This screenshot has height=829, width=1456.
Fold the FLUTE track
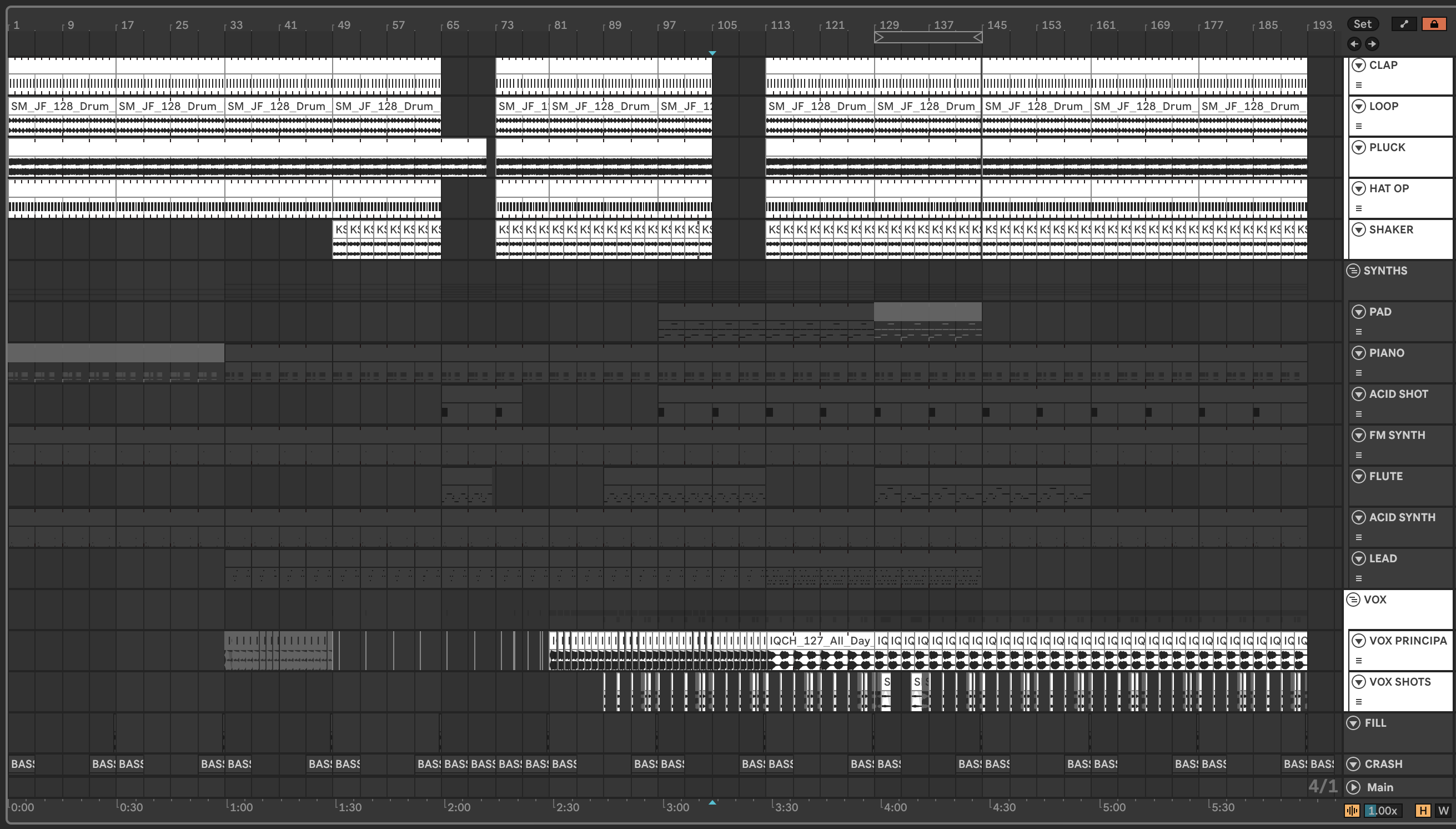[x=1359, y=476]
